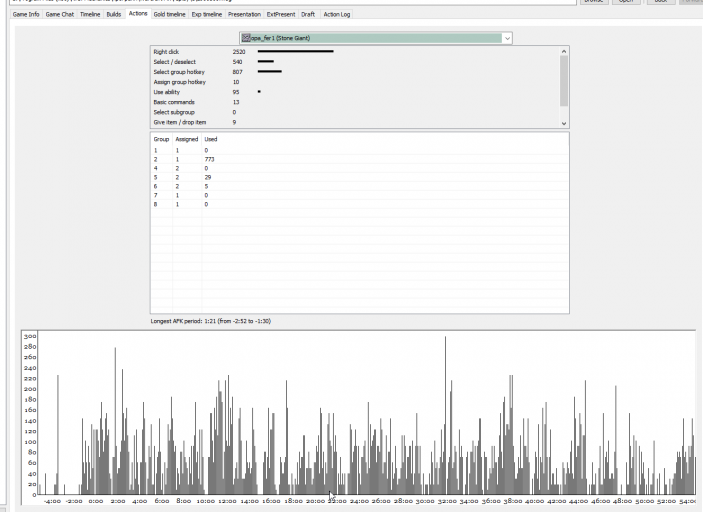Click the 48:00 time axis label
Screen dimensions: 703x512
(x=622, y=501)
